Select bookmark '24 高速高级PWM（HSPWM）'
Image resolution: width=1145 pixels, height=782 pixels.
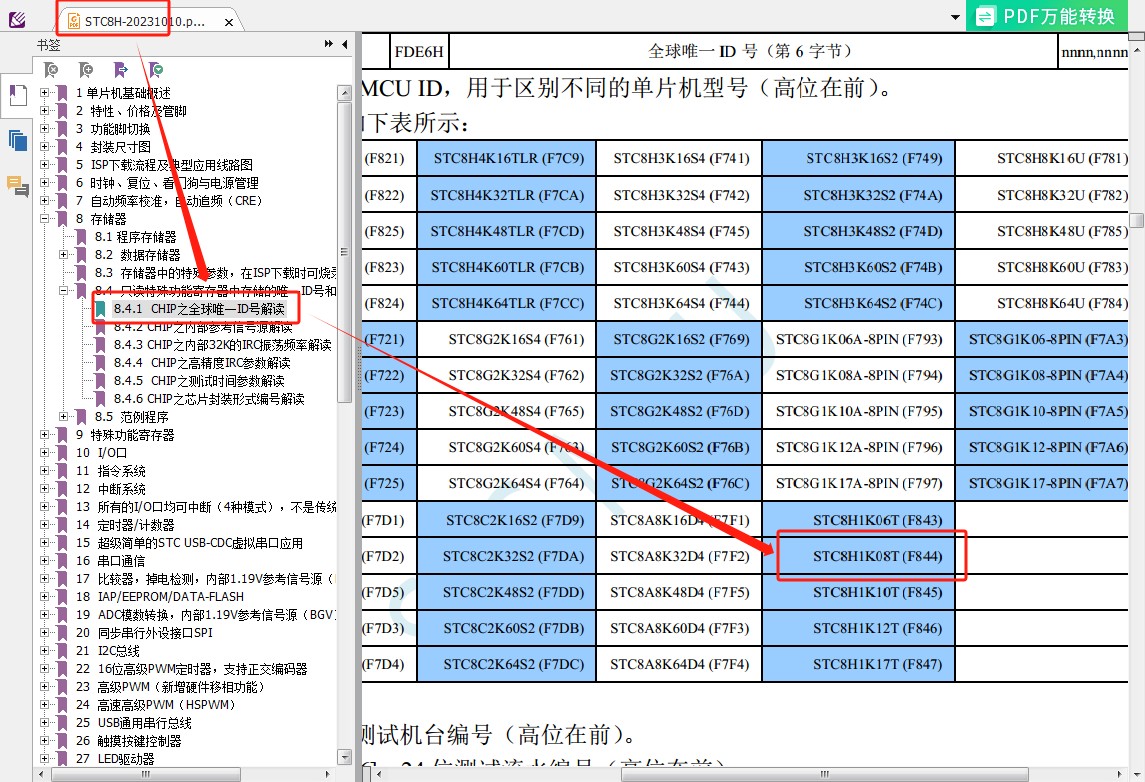coord(156,705)
